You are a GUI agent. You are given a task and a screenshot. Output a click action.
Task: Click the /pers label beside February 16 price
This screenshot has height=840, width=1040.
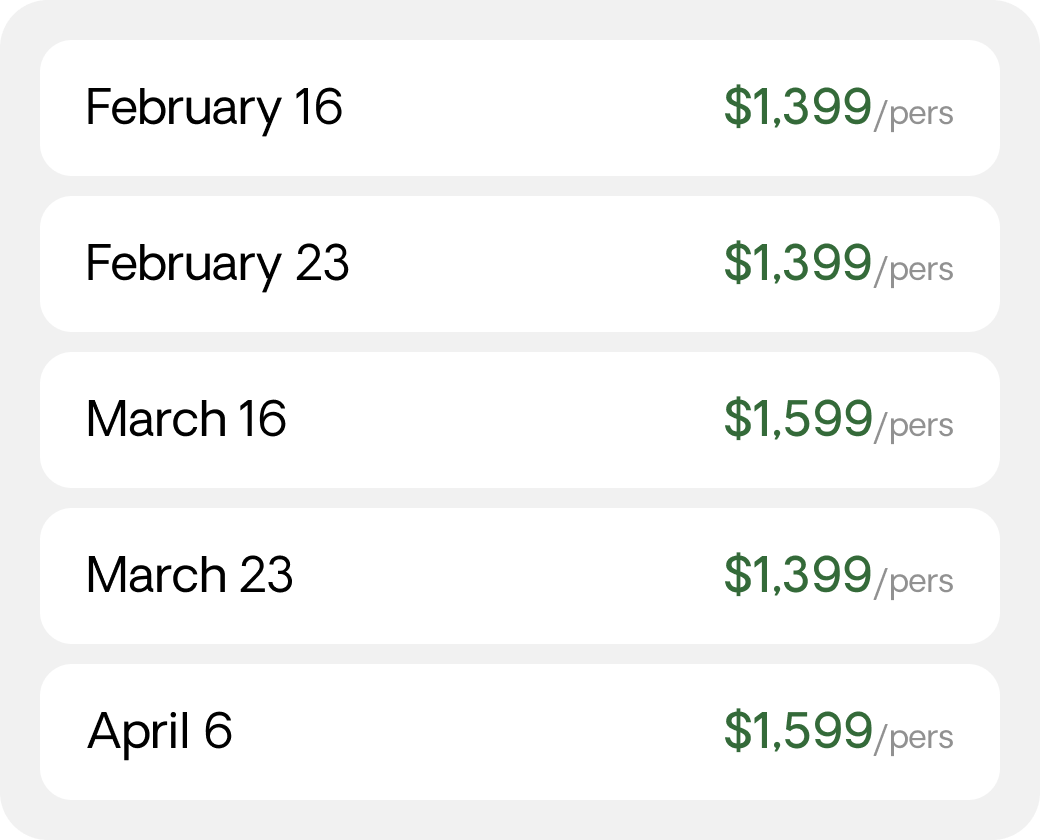click(x=914, y=114)
